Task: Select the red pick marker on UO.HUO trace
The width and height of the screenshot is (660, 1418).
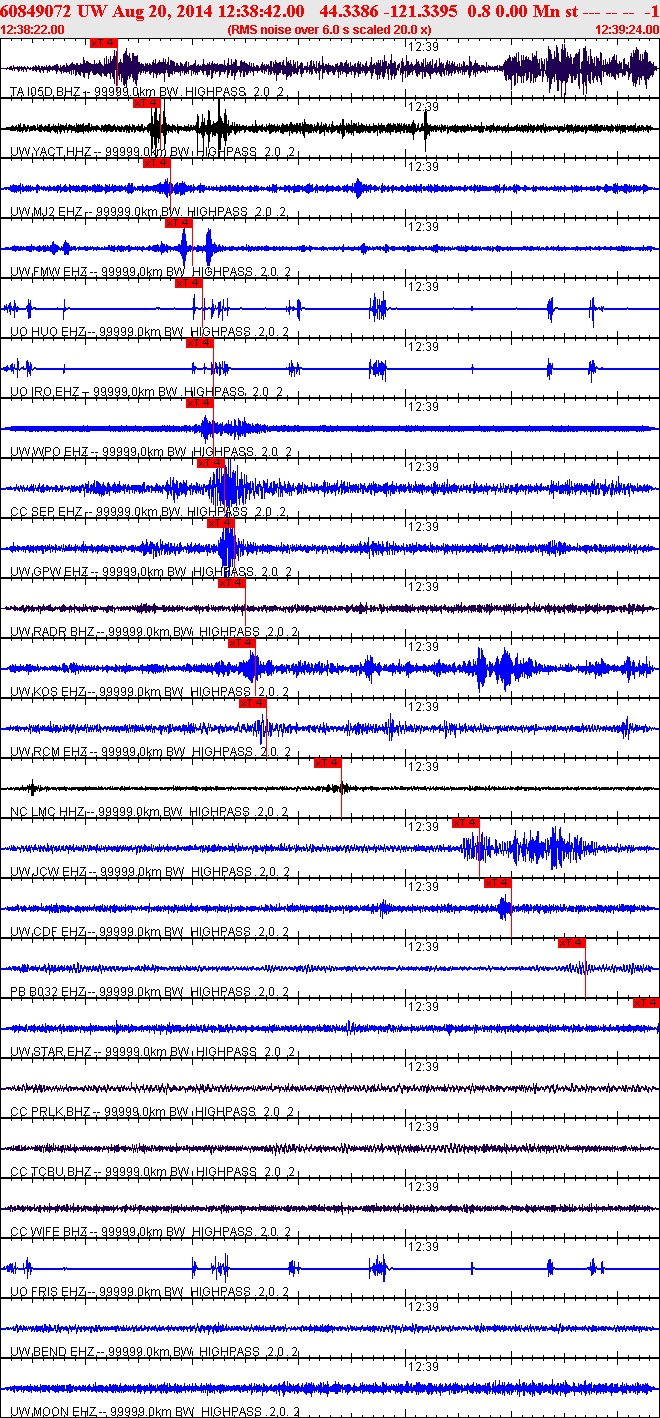Action: tap(190, 283)
